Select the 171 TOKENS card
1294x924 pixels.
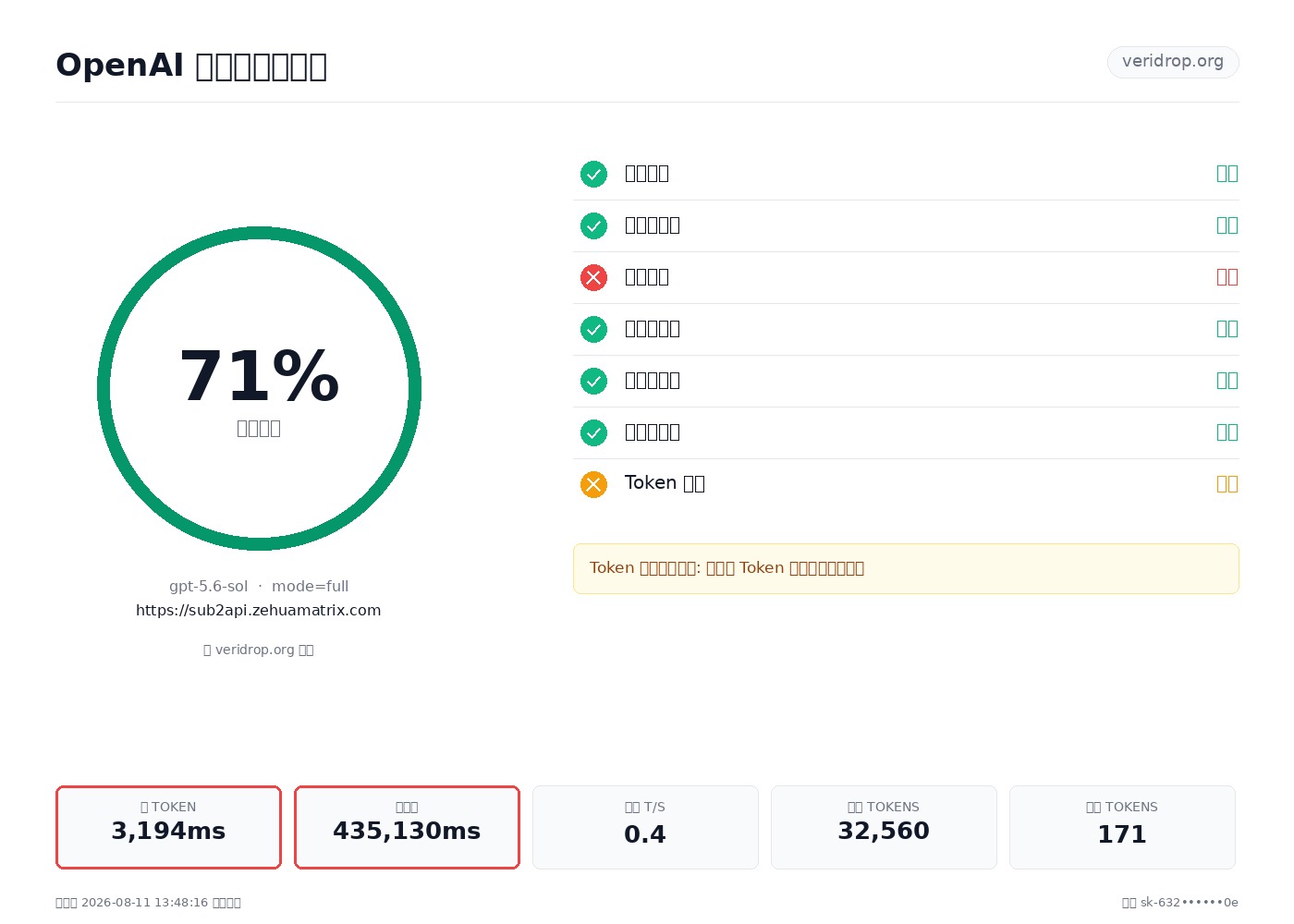coord(1122,827)
